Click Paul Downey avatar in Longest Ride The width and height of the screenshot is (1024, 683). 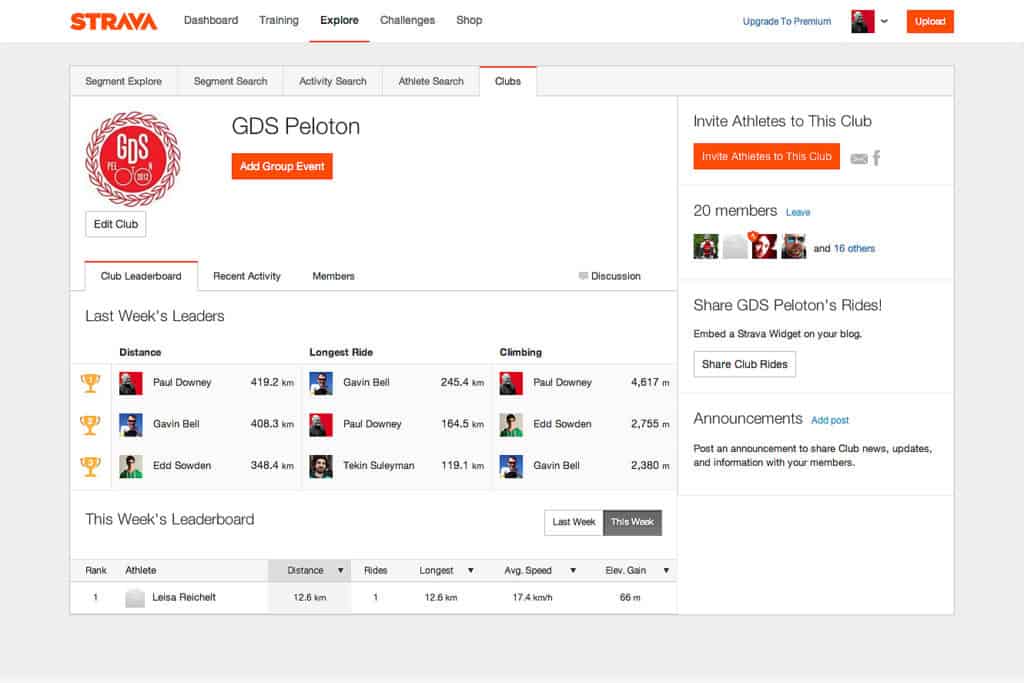321,425
